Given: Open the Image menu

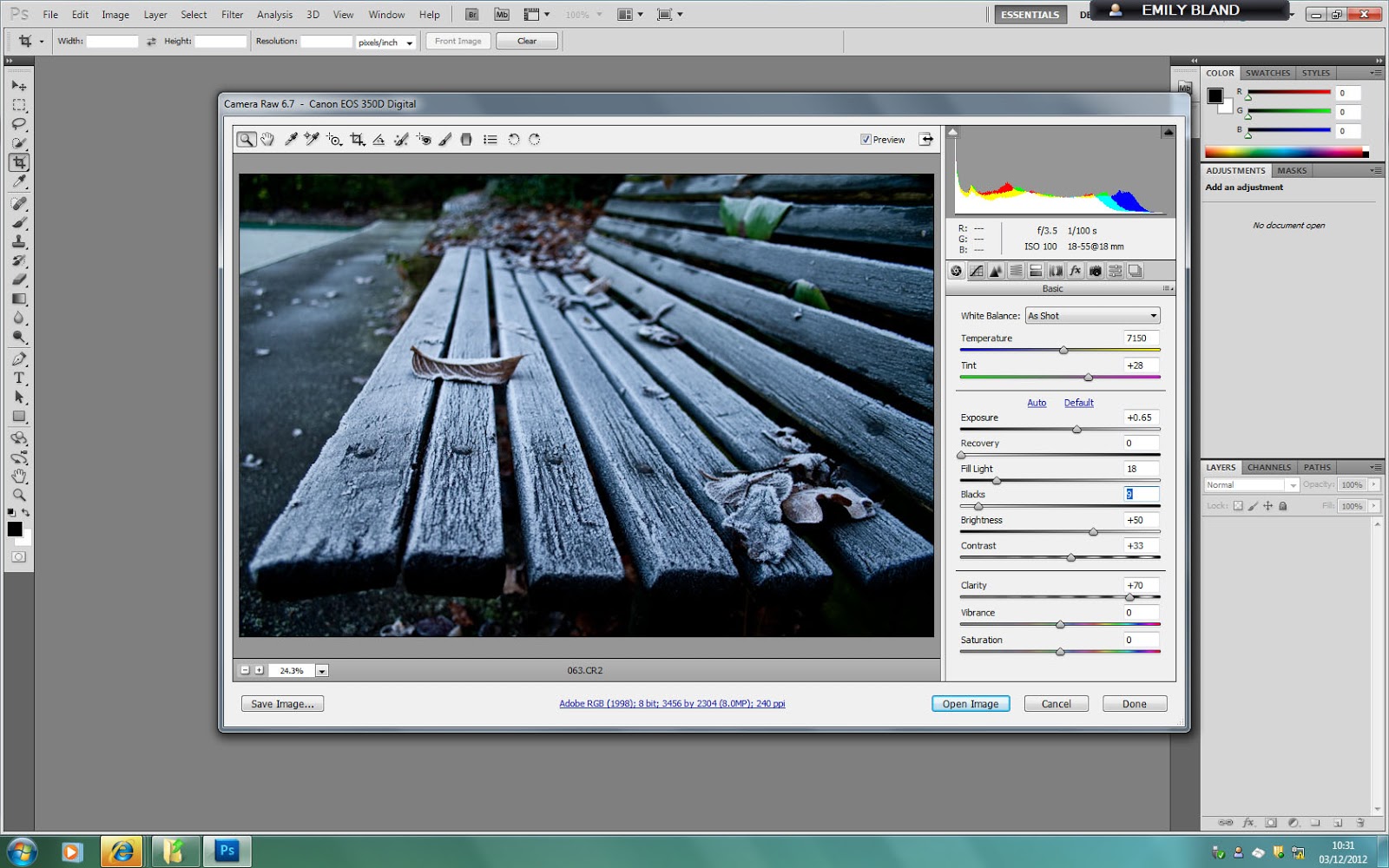Looking at the screenshot, I should point(115,15).
